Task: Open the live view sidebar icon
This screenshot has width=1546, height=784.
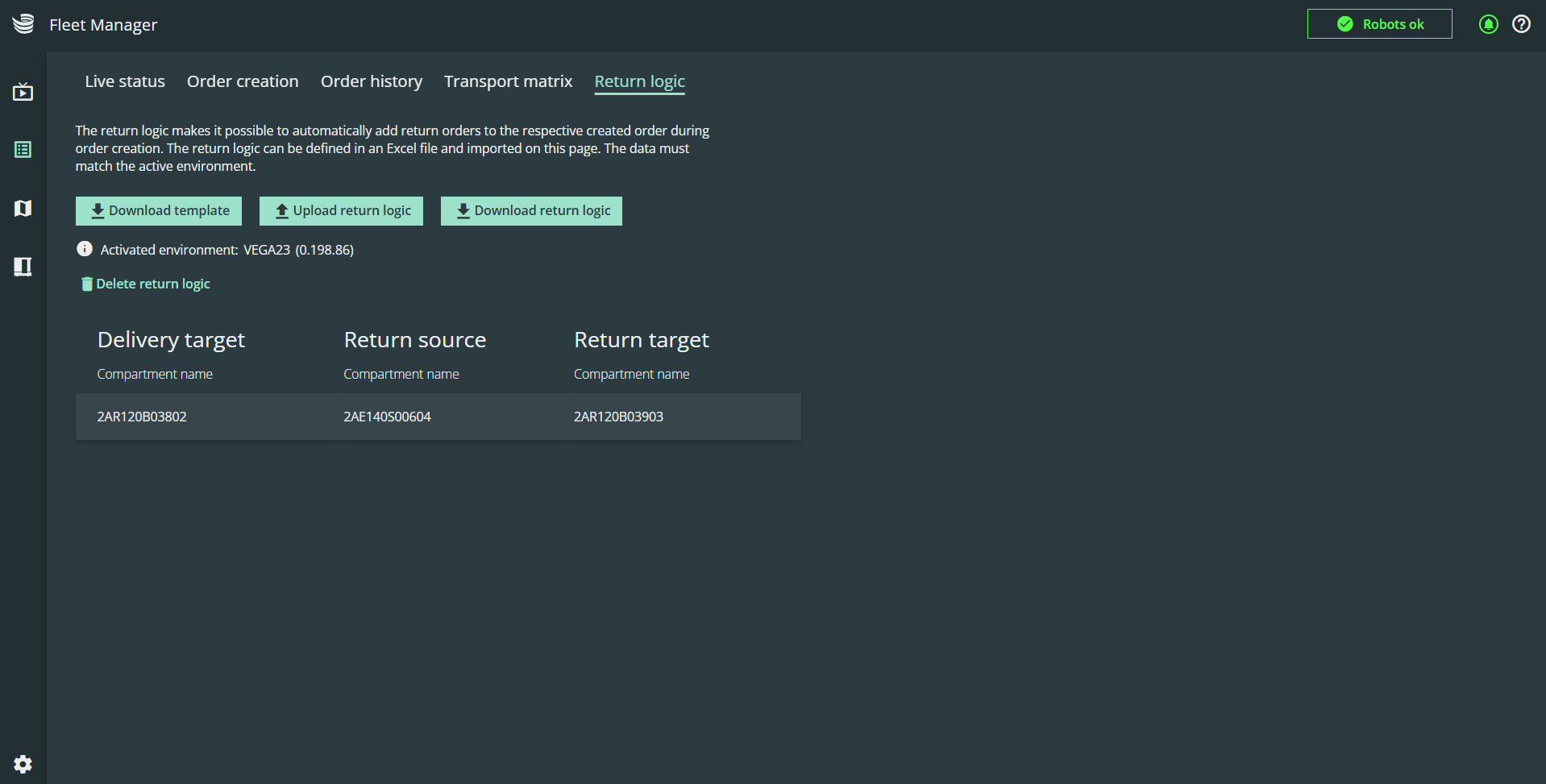Action: pos(23,92)
